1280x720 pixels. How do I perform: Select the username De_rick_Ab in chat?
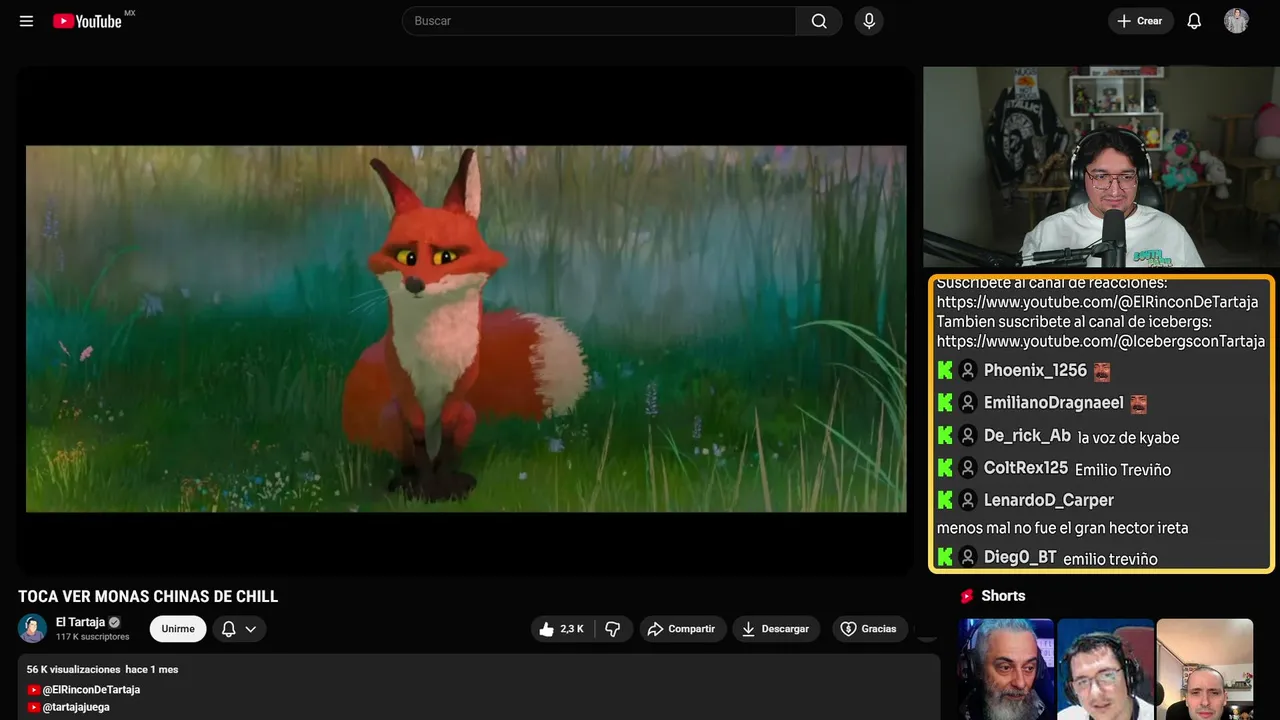point(1027,436)
